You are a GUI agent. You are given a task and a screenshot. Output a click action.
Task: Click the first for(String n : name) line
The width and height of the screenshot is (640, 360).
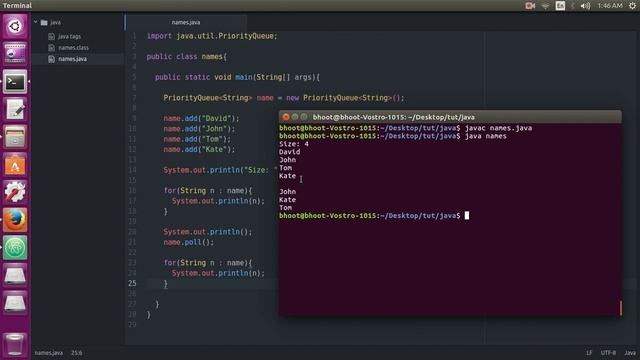[208, 191]
